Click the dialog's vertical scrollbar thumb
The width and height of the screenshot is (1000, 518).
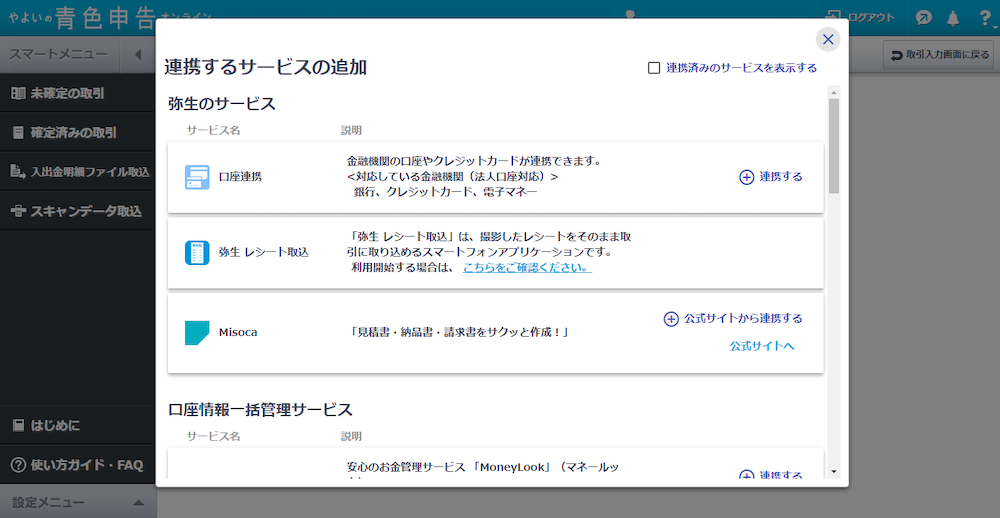[834, 145]
